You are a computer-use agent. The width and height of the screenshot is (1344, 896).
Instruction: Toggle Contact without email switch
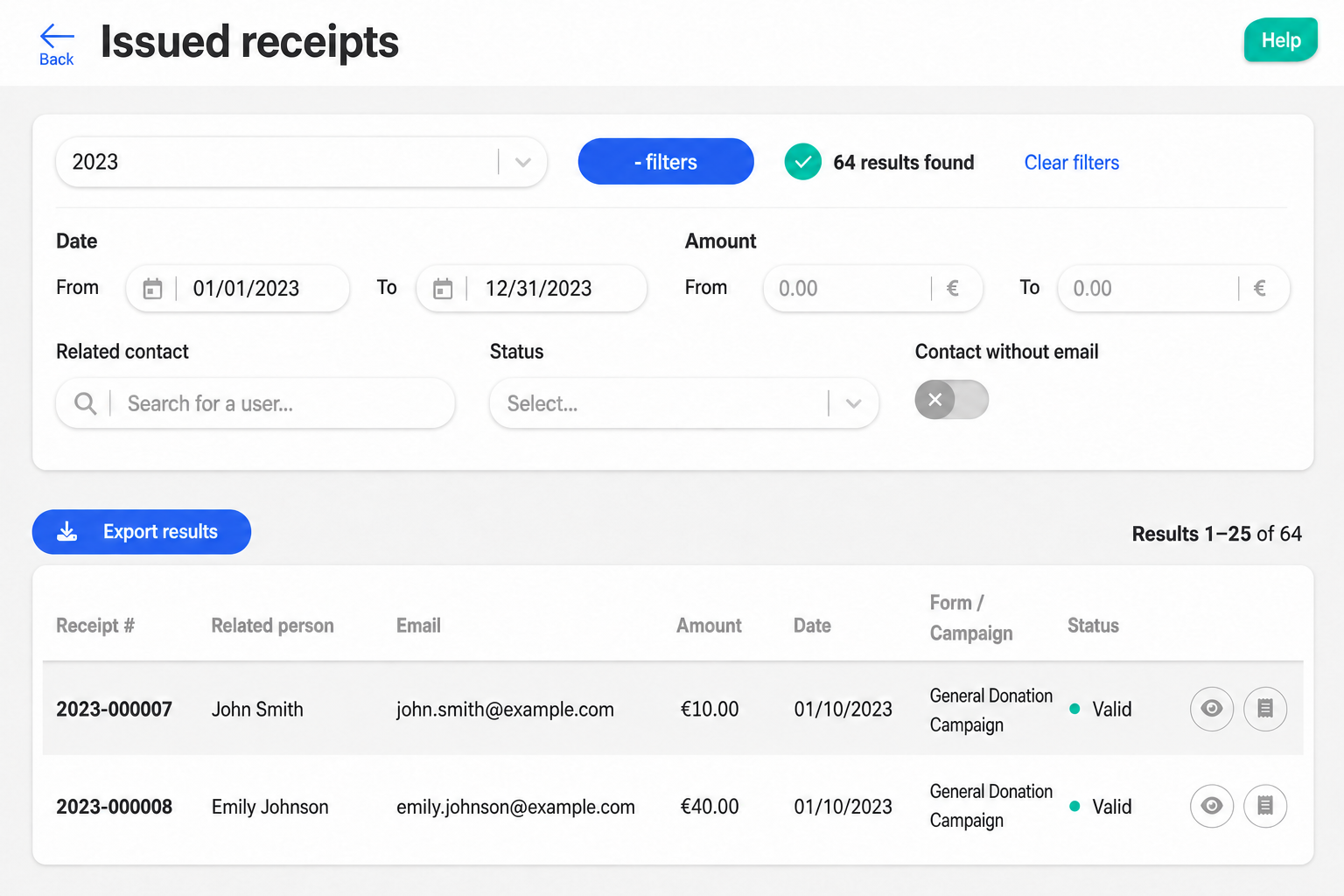tap(952, 400)
